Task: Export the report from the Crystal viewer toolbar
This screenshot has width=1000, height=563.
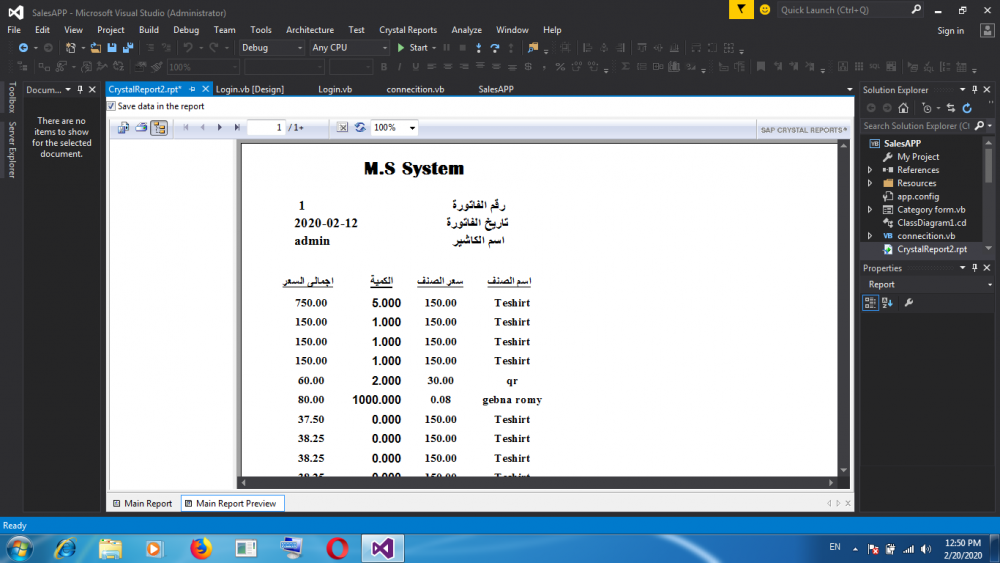Action: [123, 128]
